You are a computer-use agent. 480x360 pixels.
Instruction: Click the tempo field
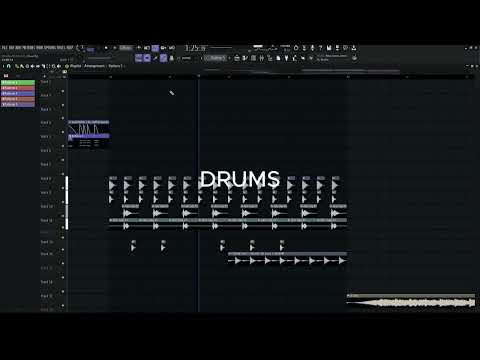pos(126,48)
